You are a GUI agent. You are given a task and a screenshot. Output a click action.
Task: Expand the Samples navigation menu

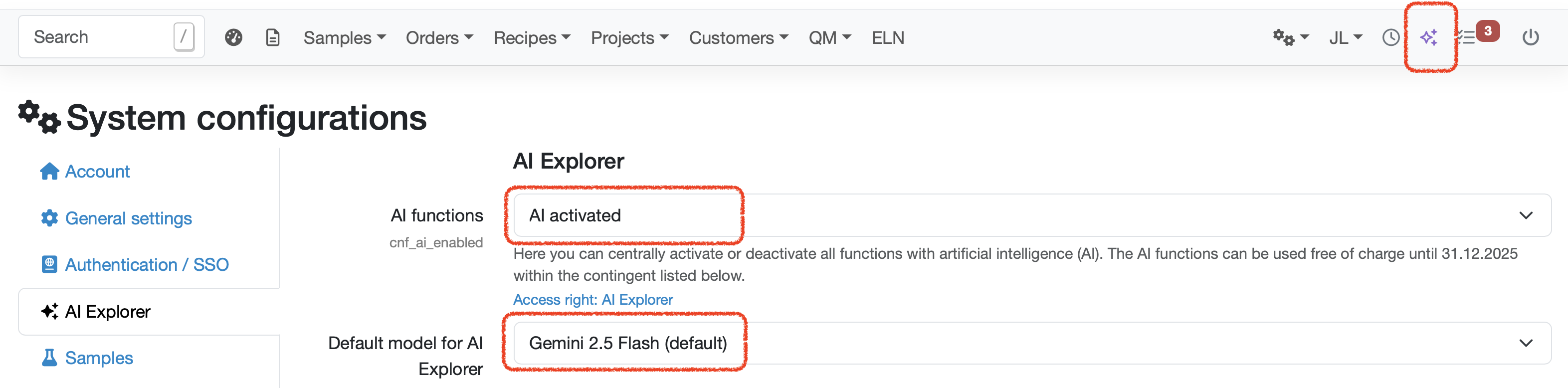[344, 38]
